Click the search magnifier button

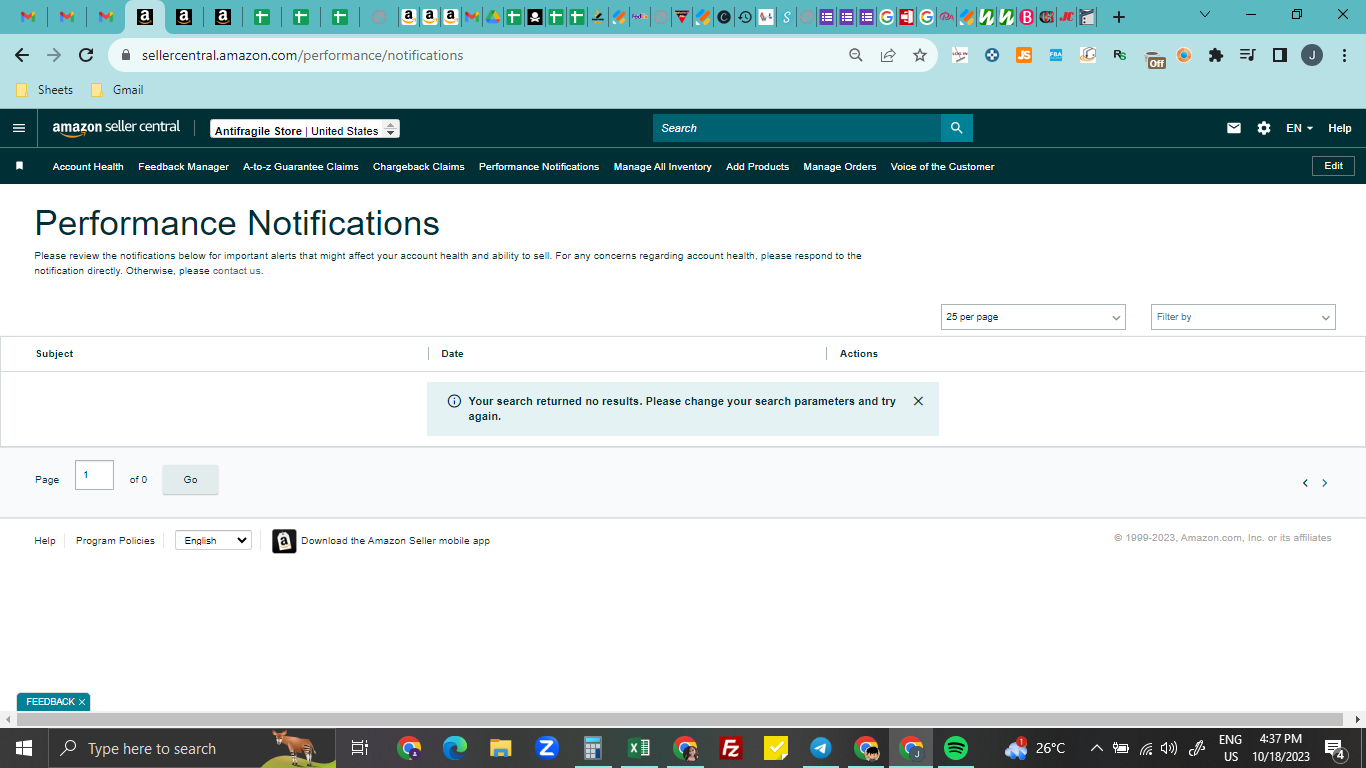pos(956,128)
